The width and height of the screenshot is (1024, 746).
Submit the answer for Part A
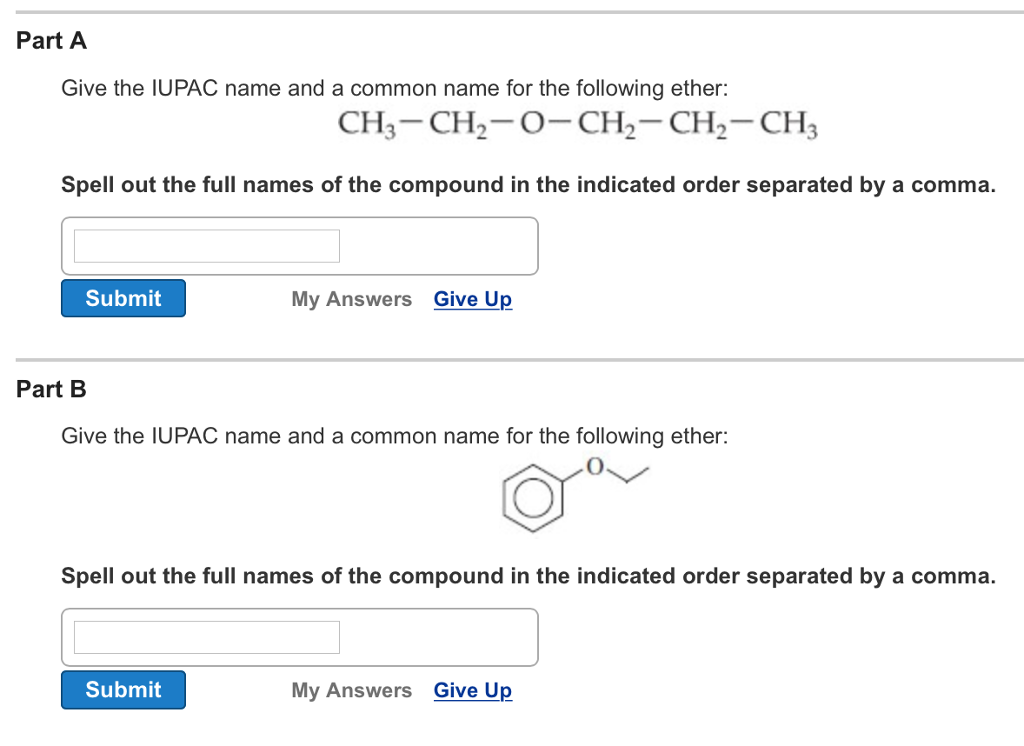(x=122, y=298)
